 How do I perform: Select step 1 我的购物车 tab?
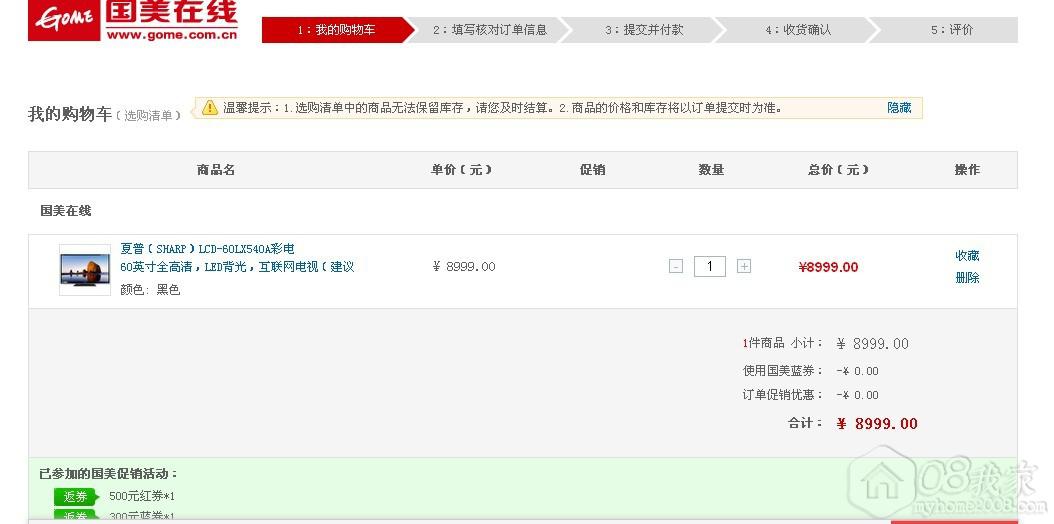[335, 30]
